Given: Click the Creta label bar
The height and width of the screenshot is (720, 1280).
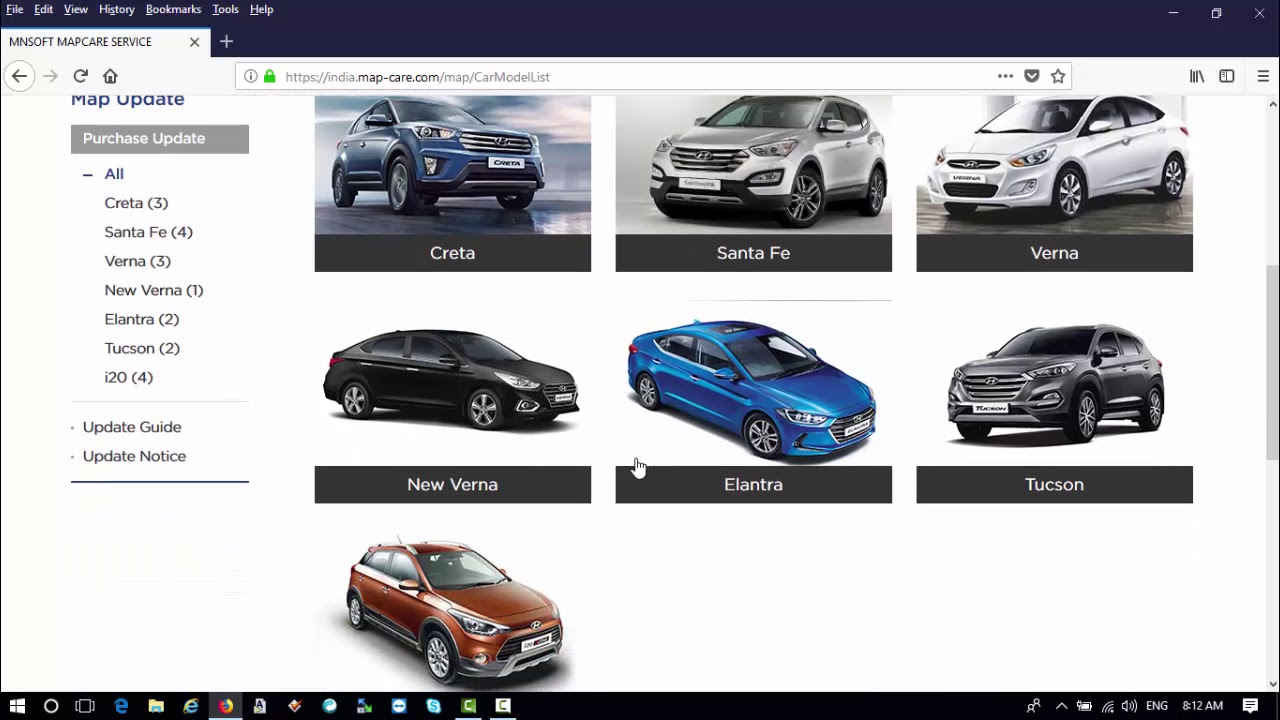Looking at the screenshot, I should [453, 253].
